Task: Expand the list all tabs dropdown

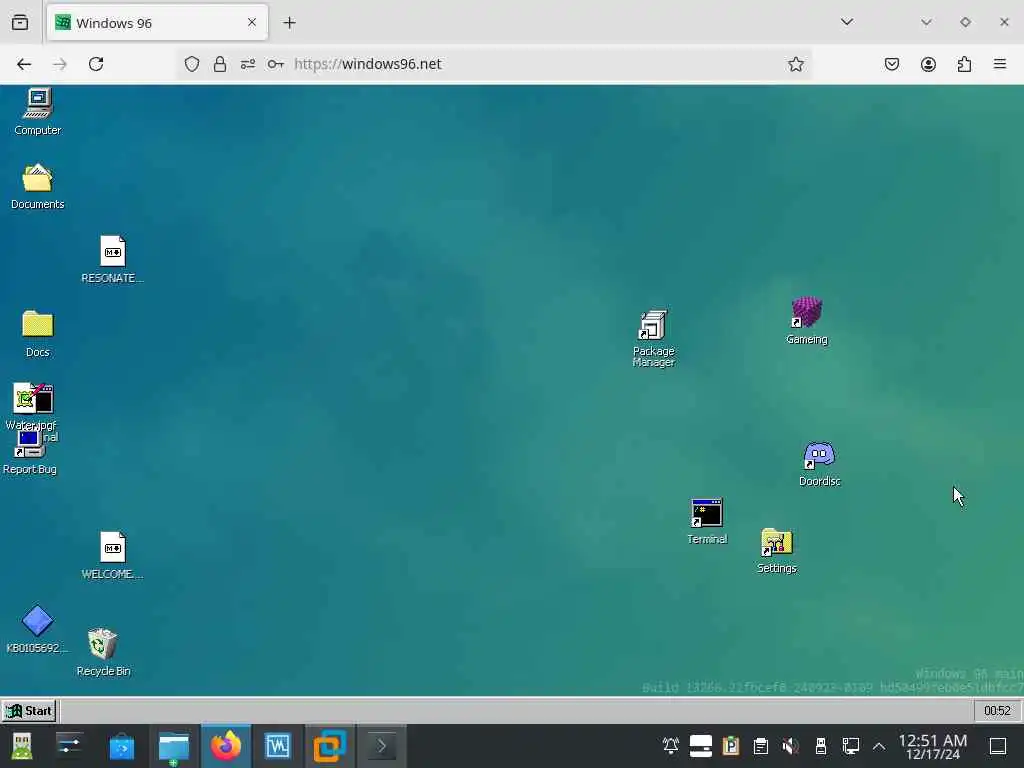Action: pos(847,22)
